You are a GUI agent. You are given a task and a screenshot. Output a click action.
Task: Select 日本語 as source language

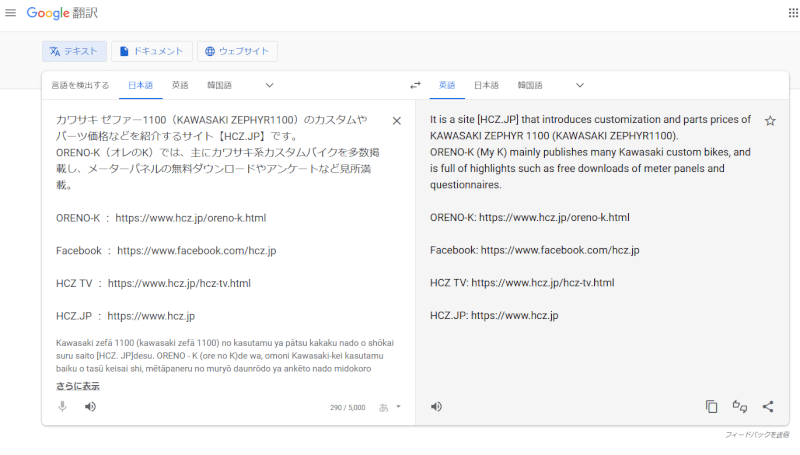coord(140,85)
